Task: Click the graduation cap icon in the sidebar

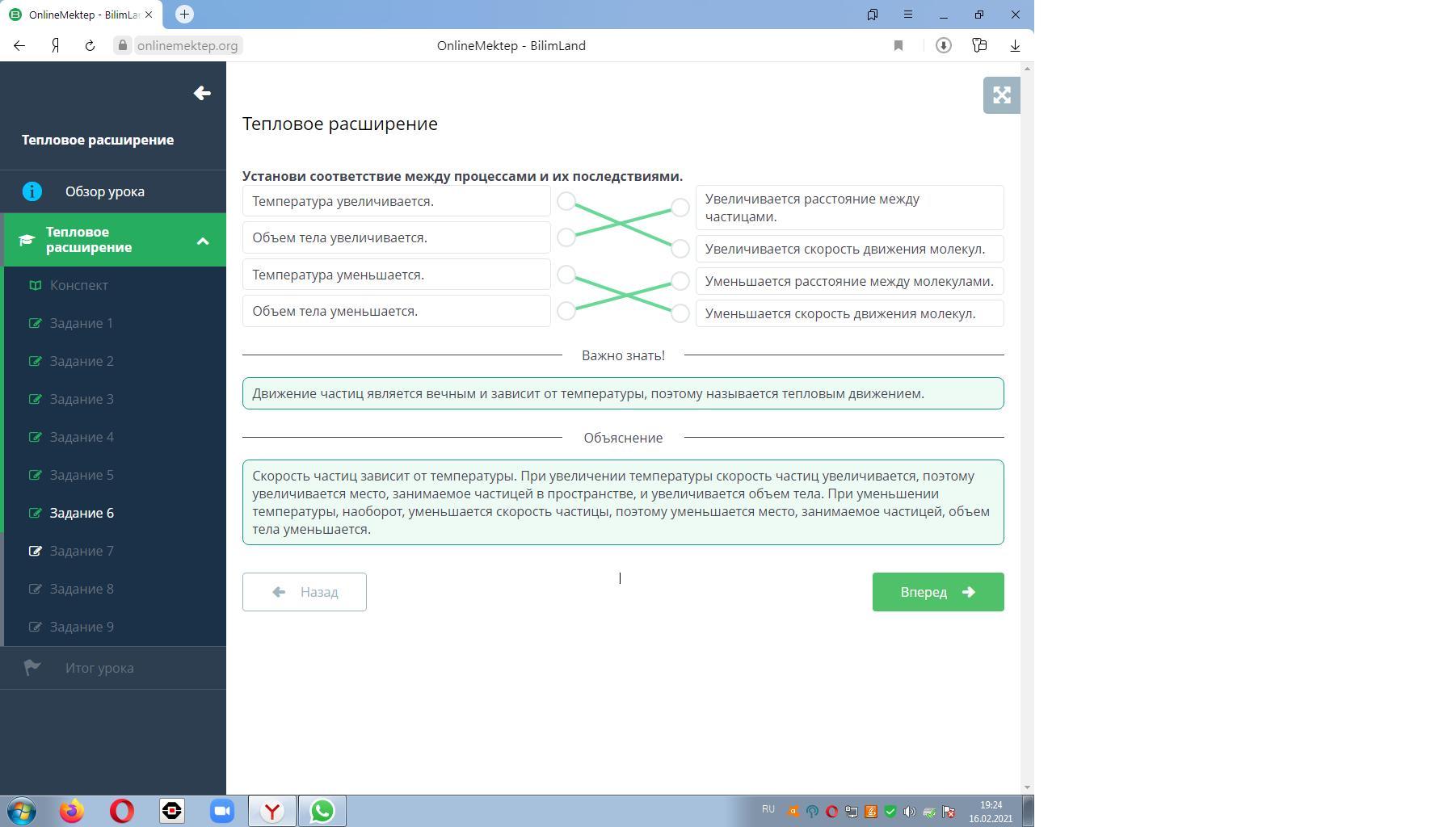Action: (x=27, y=240)
